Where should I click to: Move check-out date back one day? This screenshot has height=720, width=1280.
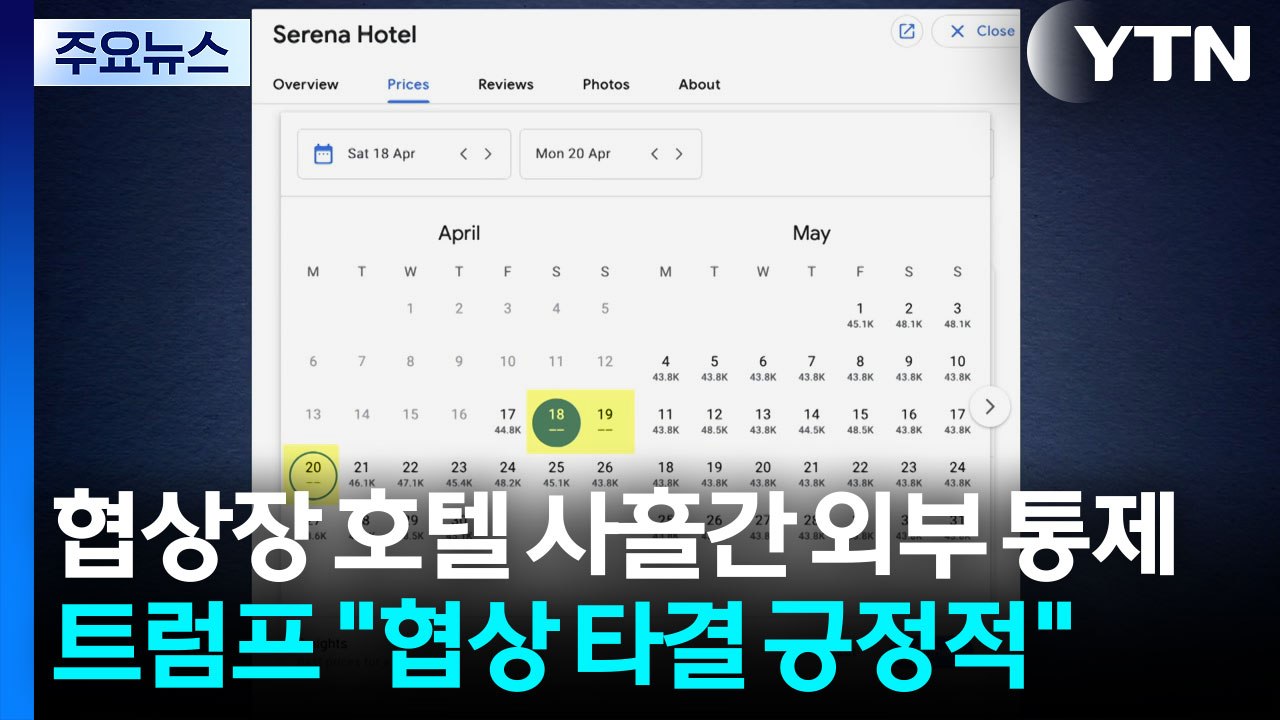click(x=654, y=154)
